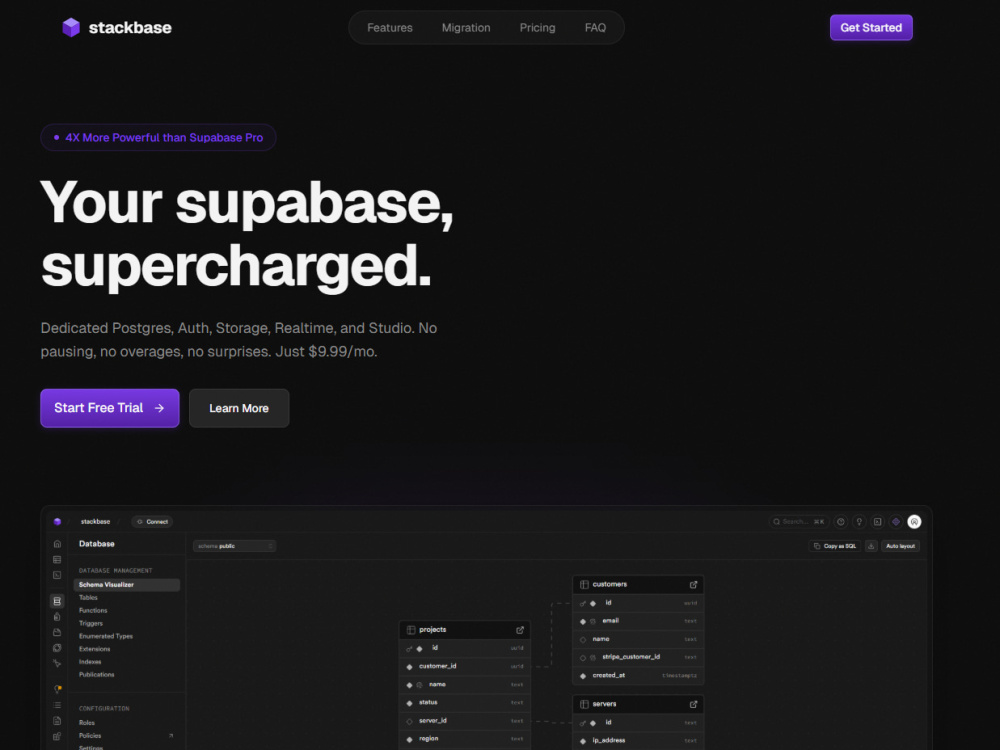Click region column in projects table

[465, 739]
